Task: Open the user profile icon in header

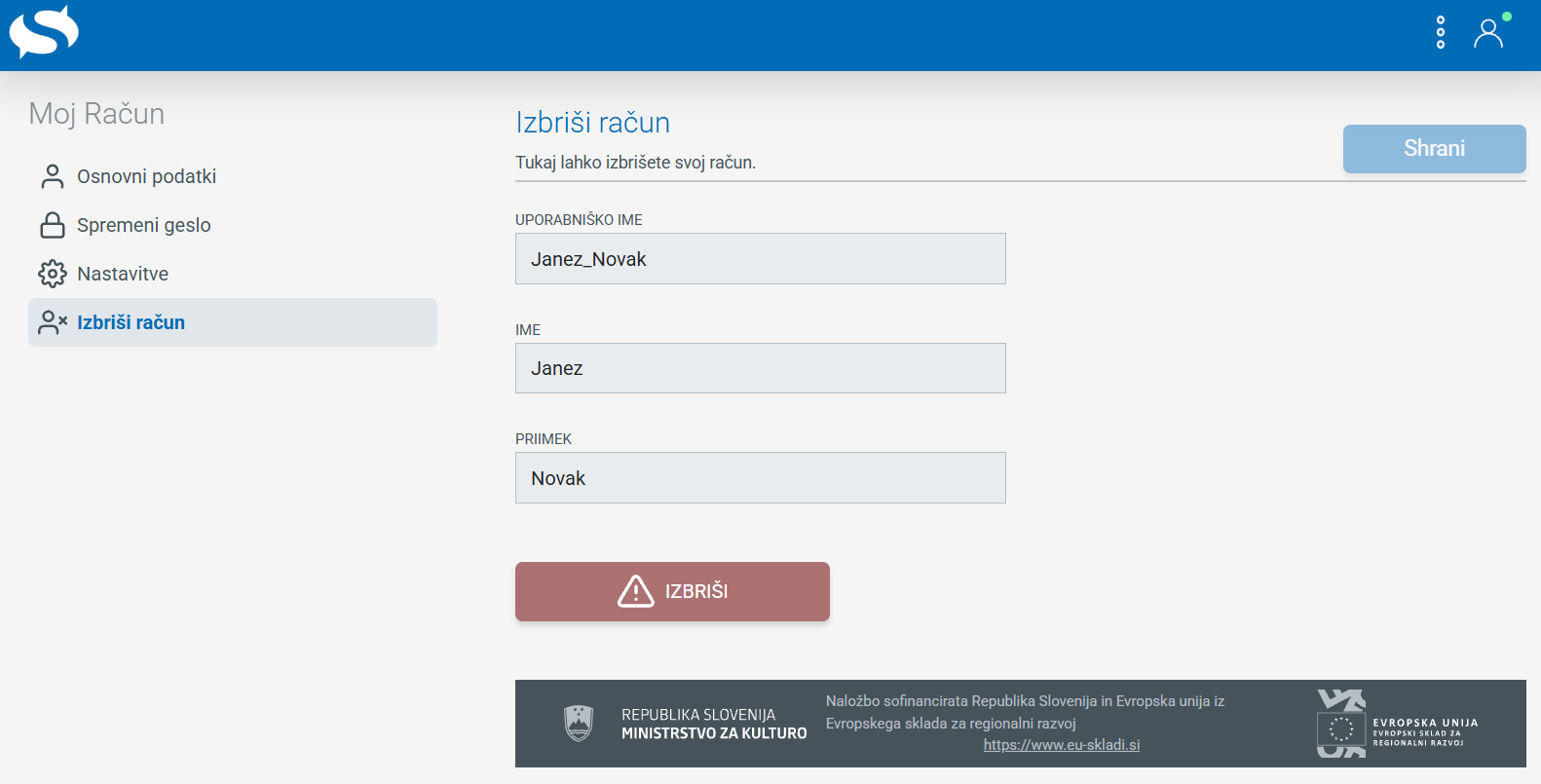Action: (1488, 34)
